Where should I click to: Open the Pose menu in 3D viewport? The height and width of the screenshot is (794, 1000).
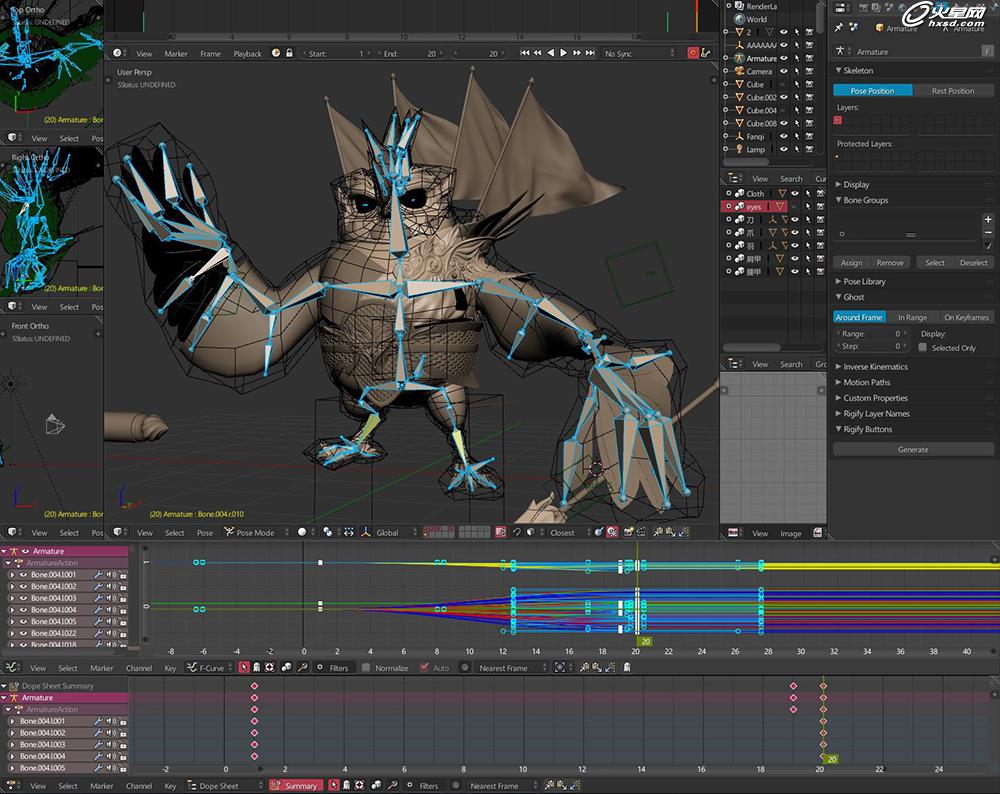pos(205,533)
